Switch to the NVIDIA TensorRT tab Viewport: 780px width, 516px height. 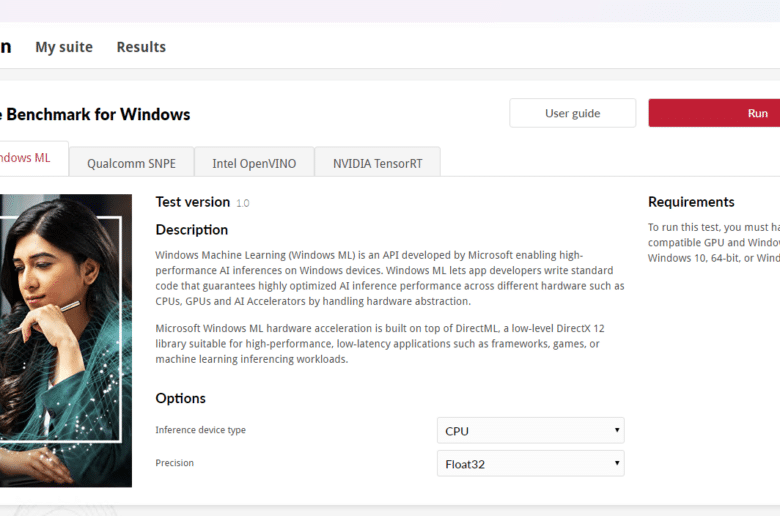point(378,162)
